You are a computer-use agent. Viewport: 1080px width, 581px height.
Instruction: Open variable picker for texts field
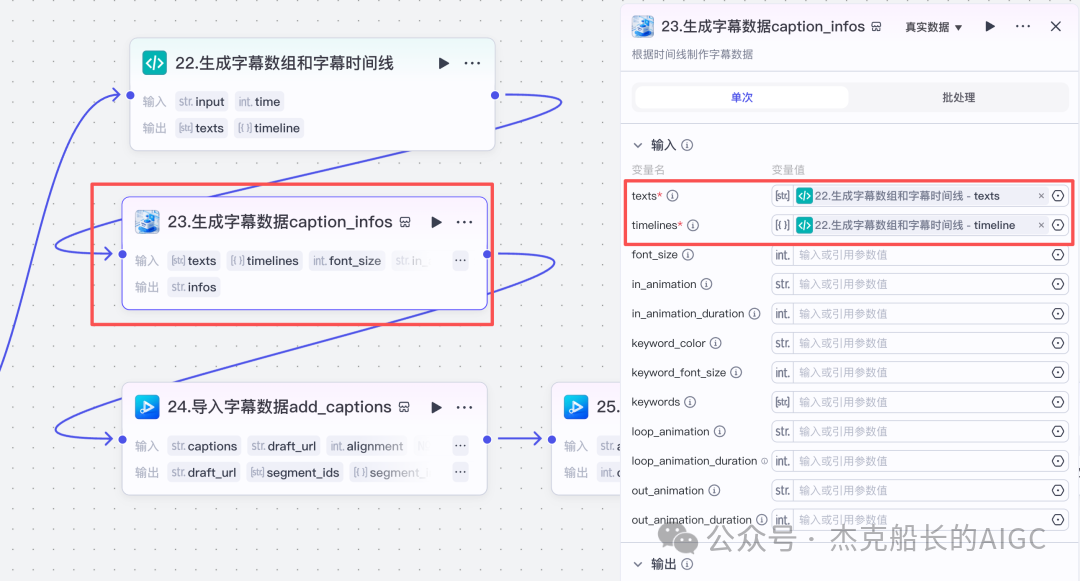pos(1058,196)
